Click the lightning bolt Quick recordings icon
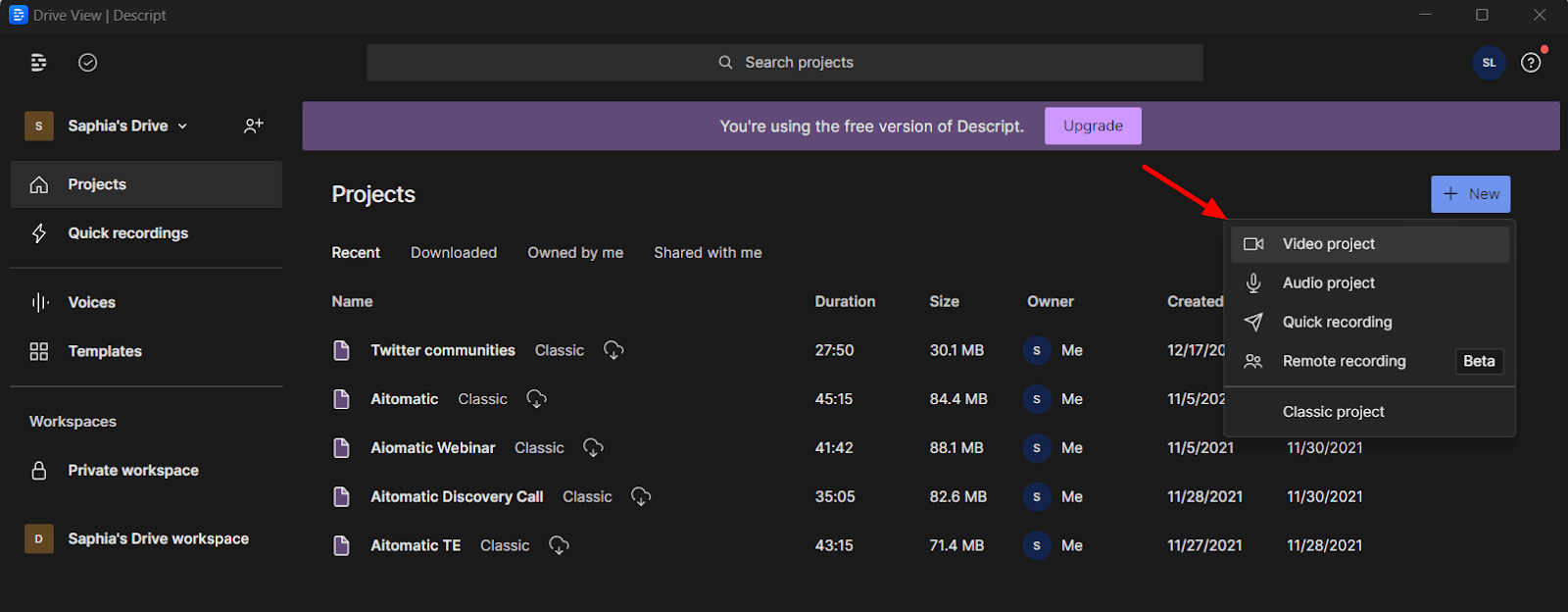This screenshot has height=612, width=1568. coord(39,233)
